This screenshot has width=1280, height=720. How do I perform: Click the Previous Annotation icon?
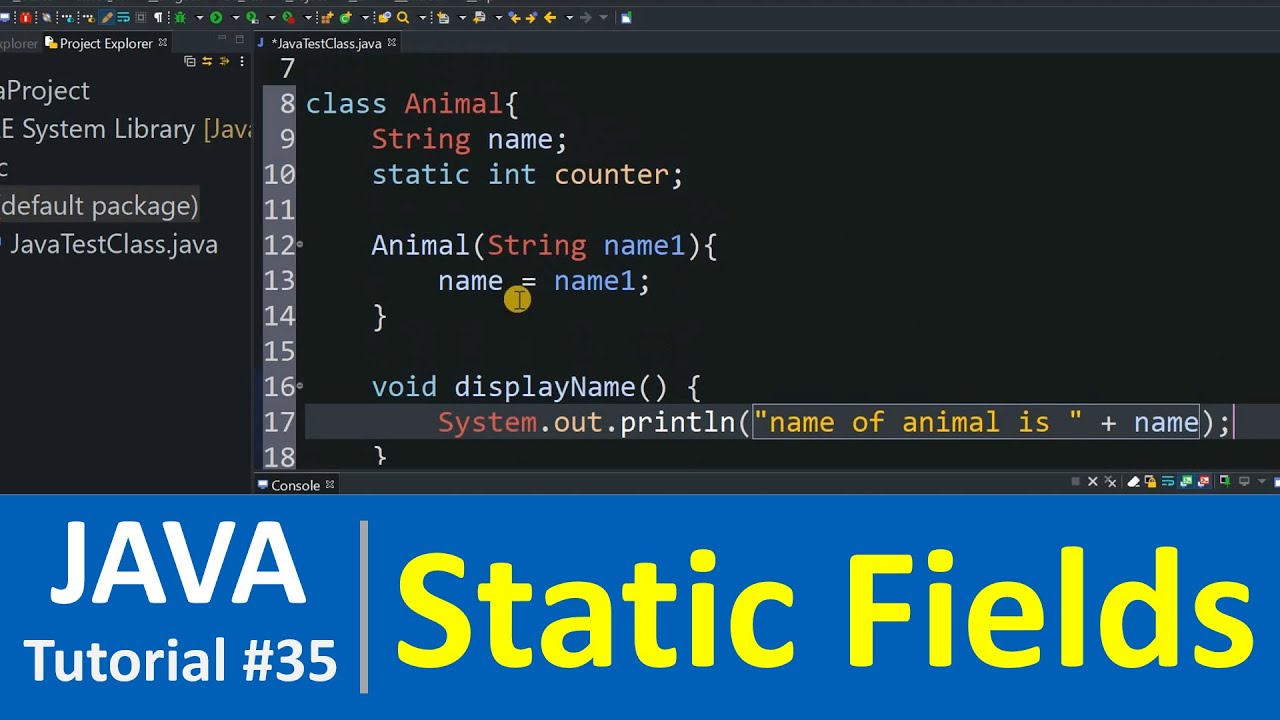[x=479, y=18]
